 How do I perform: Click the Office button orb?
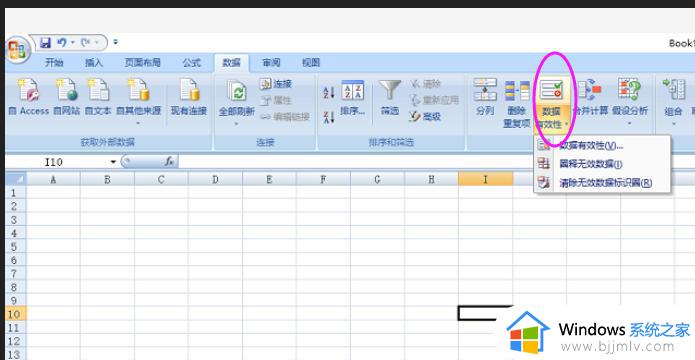click(18, 49)
